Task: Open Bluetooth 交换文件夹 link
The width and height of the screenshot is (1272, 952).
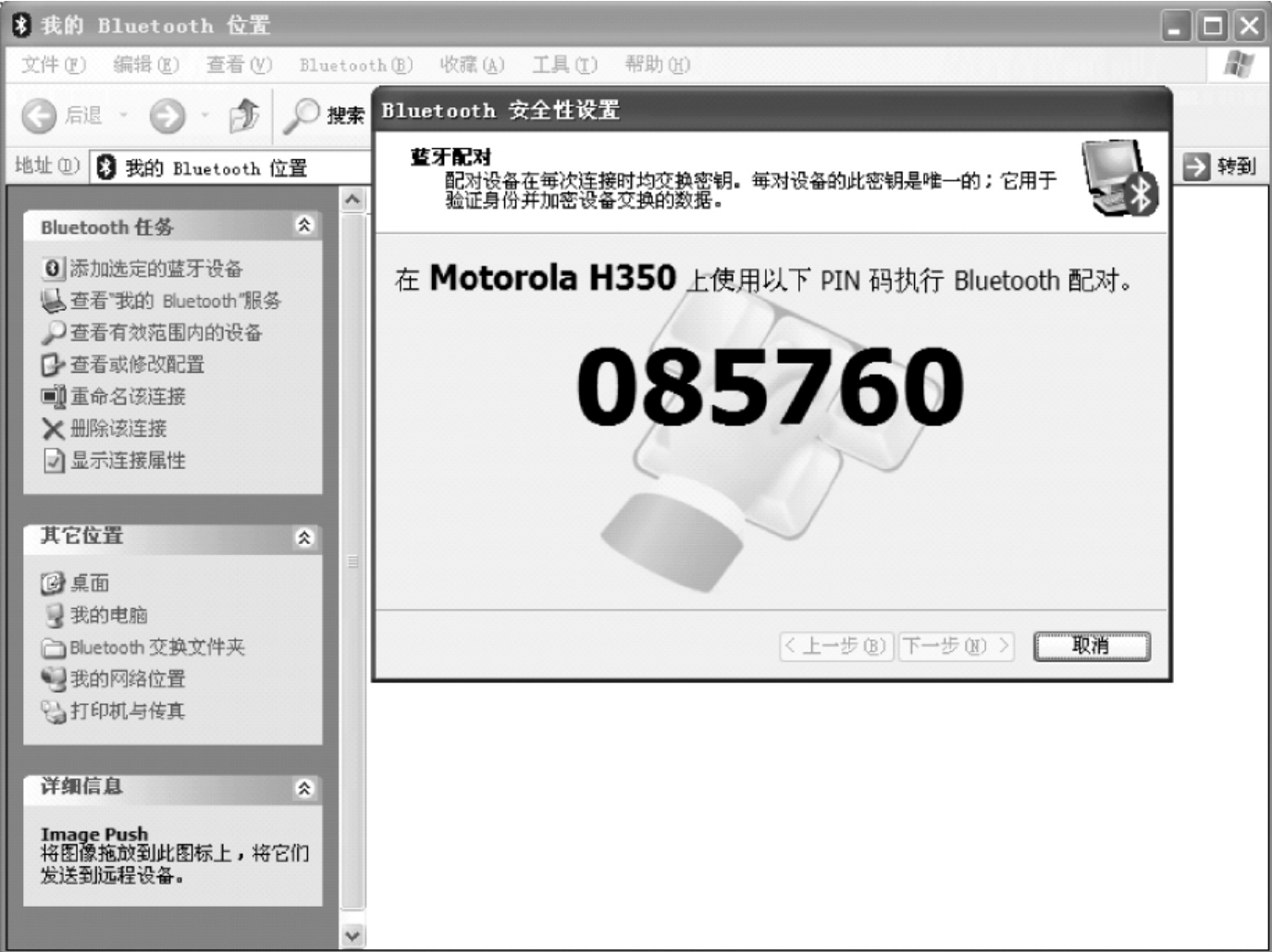Action: pyautogui.click(x=157, y=648)
